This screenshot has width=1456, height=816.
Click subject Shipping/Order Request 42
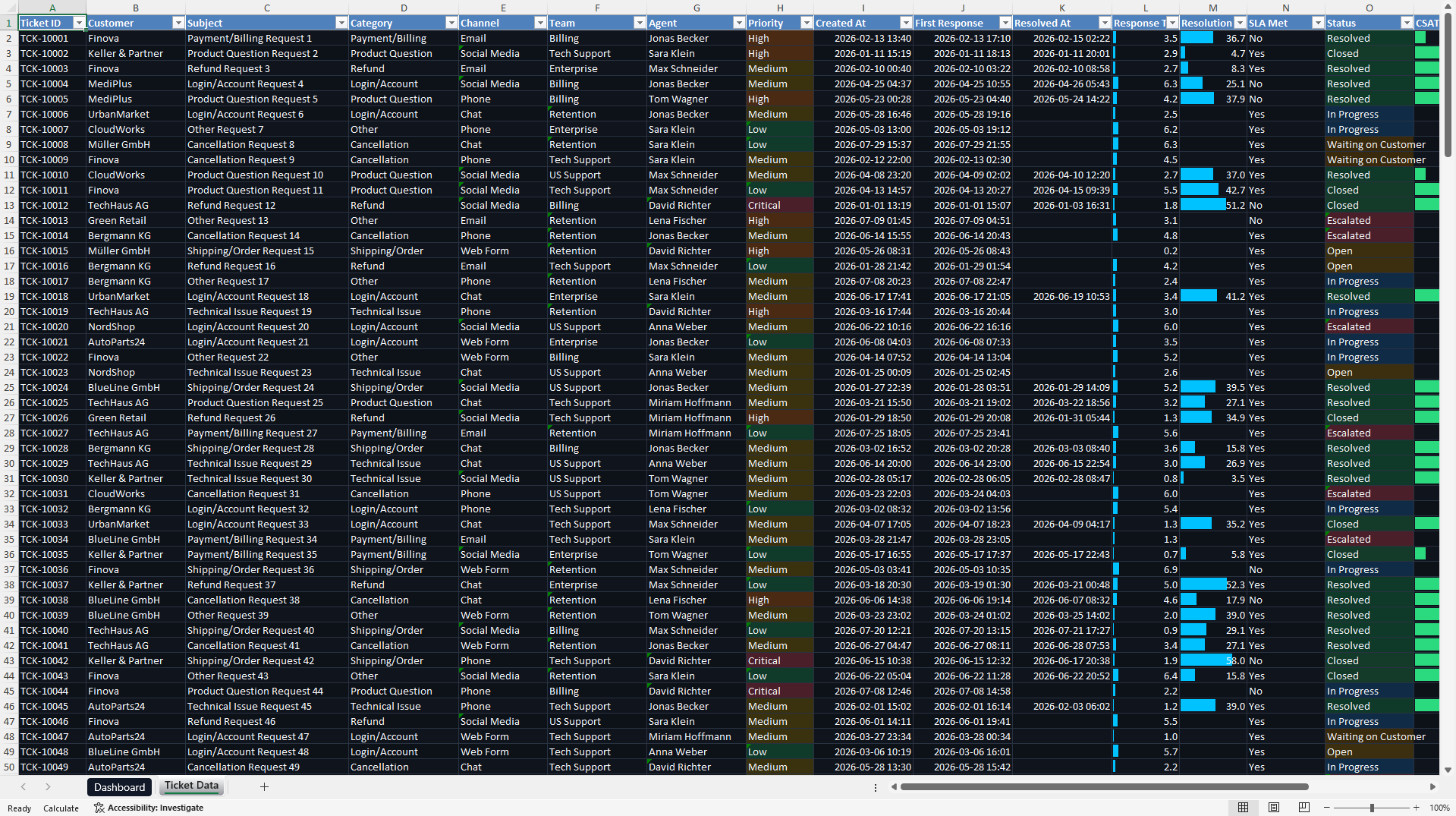tap(267, 660)
